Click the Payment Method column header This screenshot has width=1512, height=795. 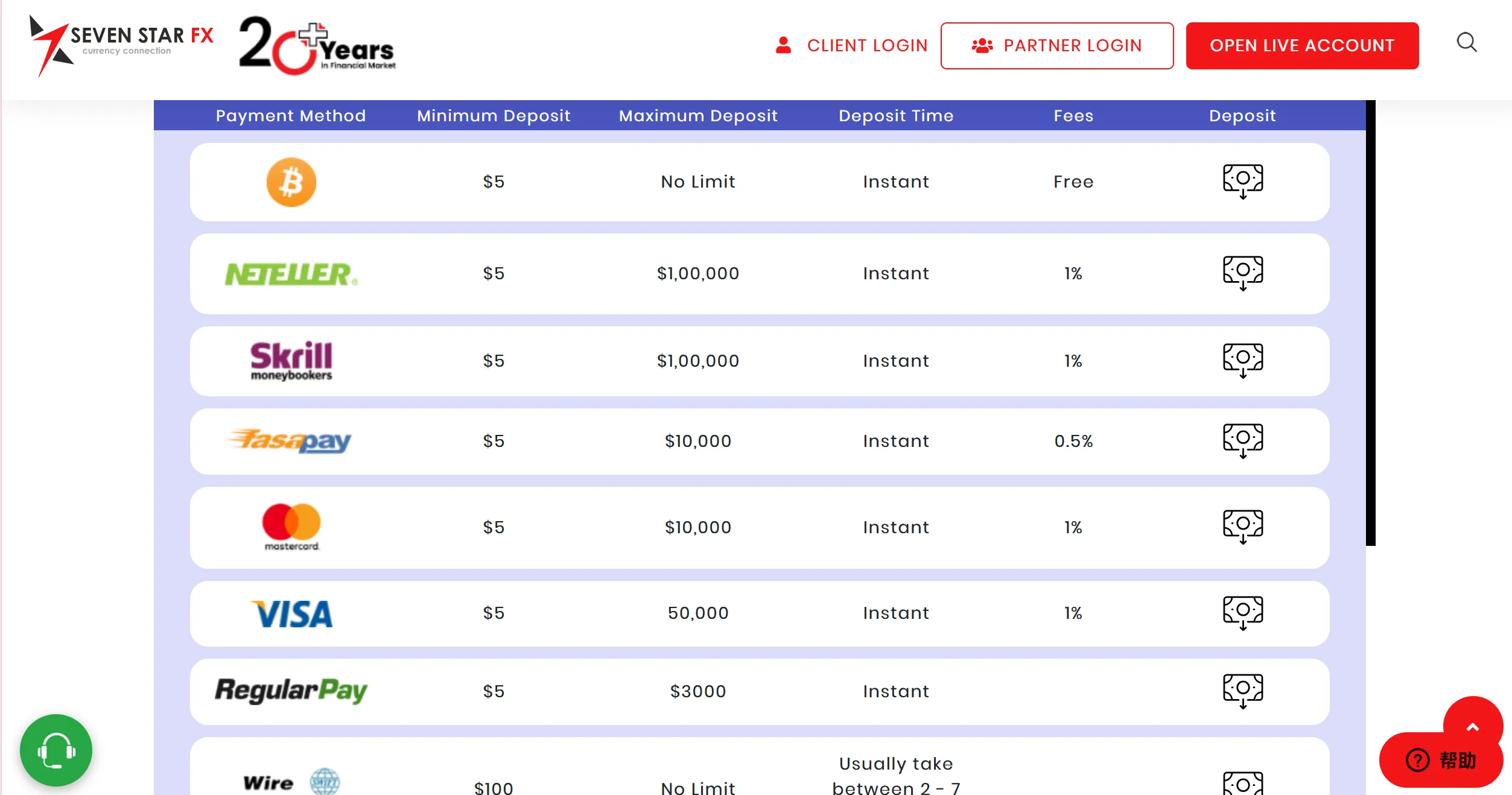click(291, 116)
